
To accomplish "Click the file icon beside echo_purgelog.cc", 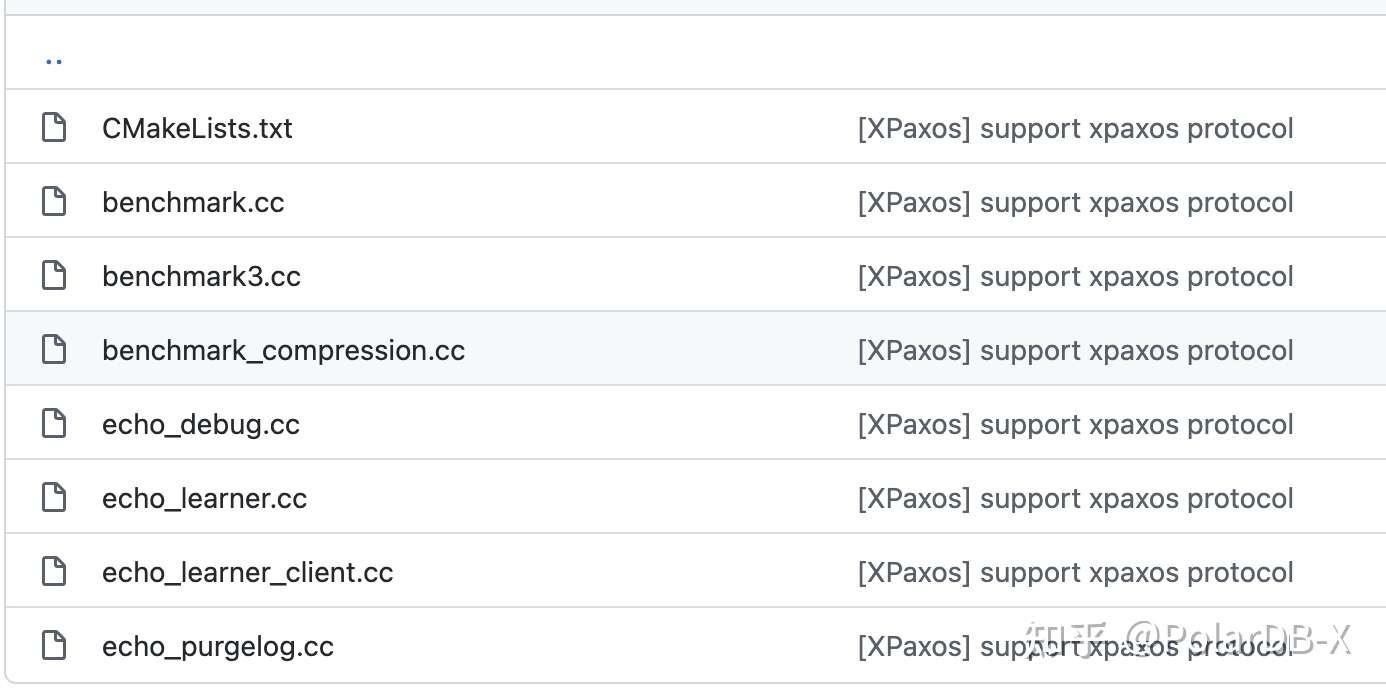I will (x=53, y=646).
